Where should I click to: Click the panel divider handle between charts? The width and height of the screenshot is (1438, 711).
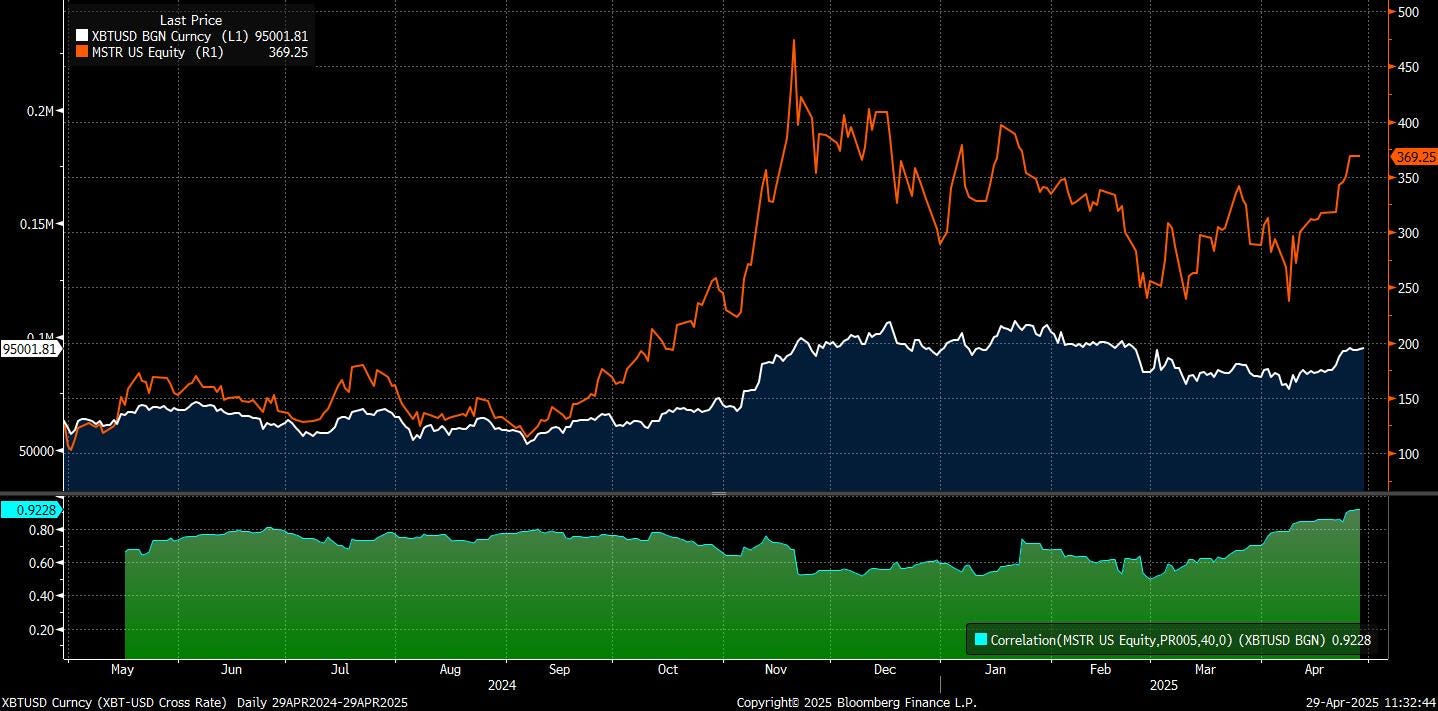tap(719, 493)
